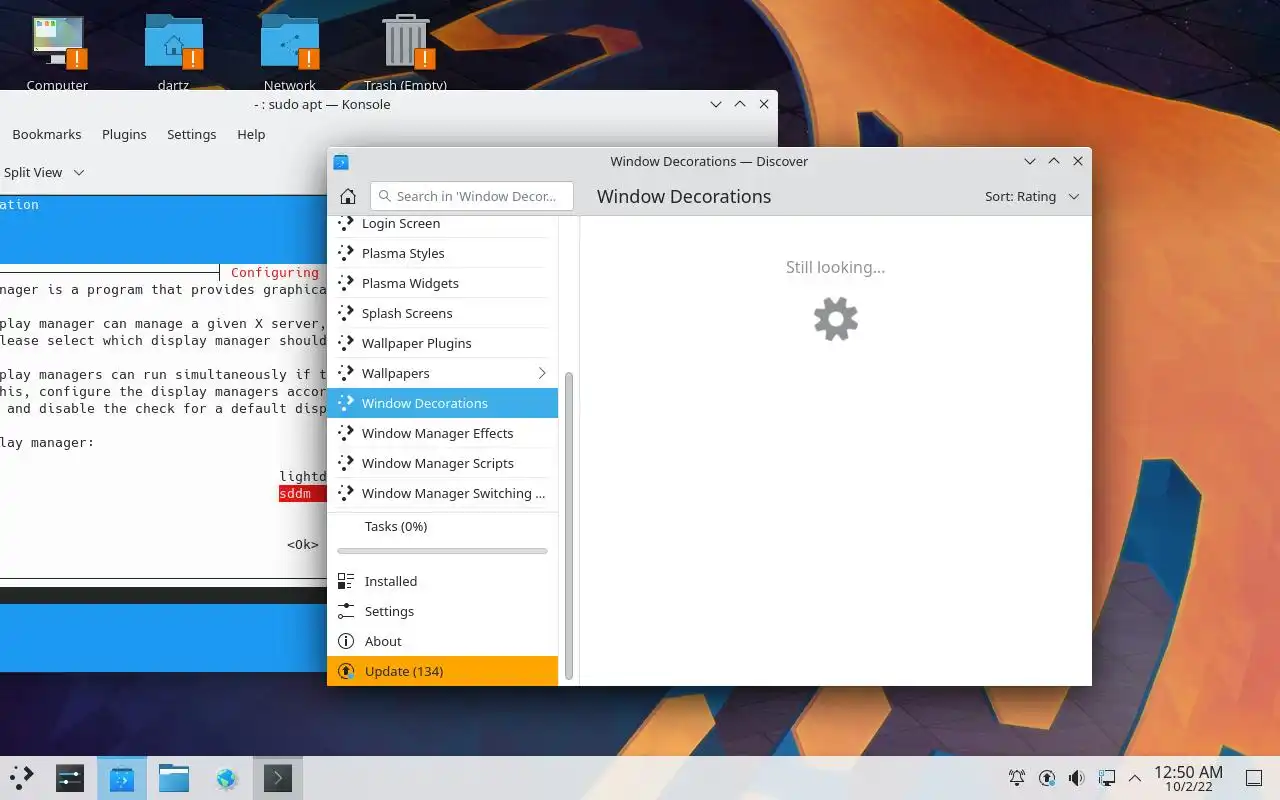This screenshot has width=1280, height=800.
Task: Select the Window Manager Scripts category
Action: (442, 463)
